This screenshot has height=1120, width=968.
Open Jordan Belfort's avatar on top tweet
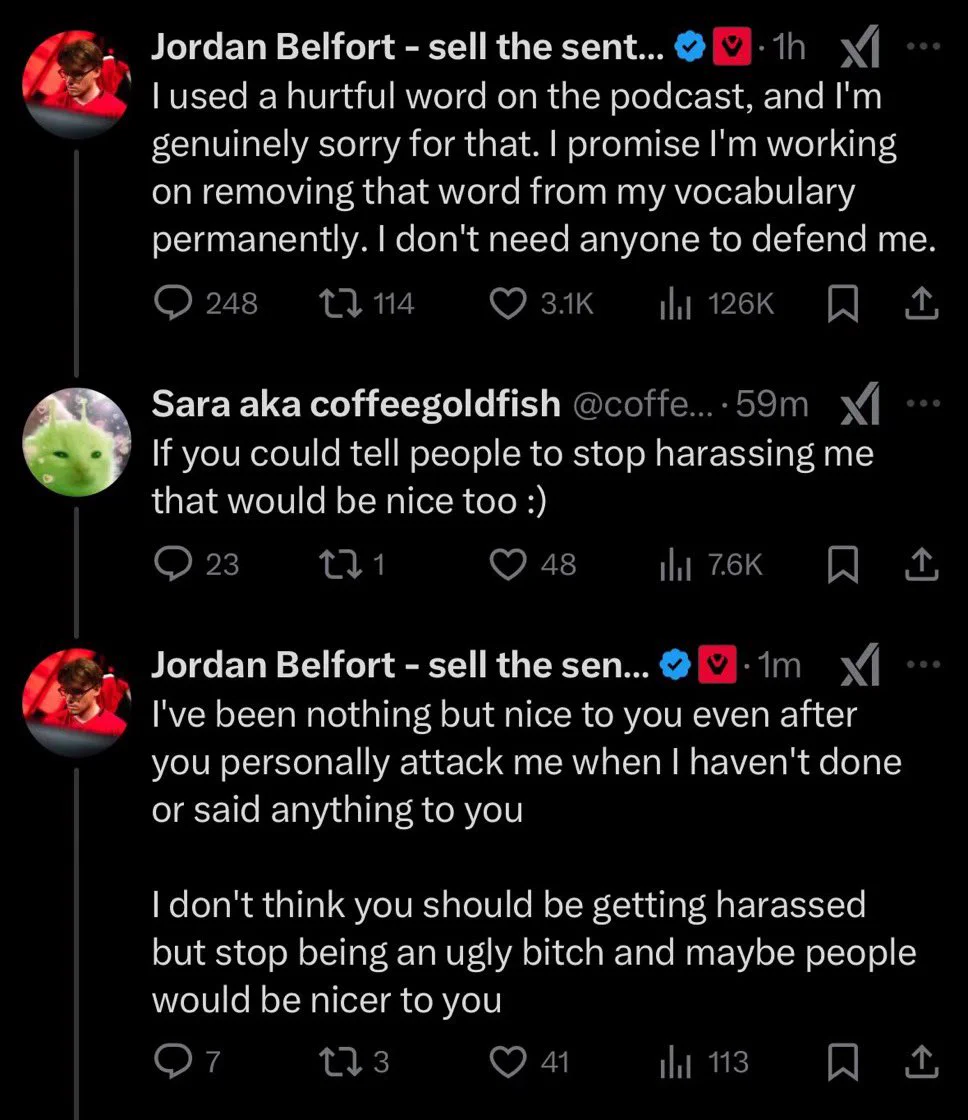(x=77, y=84)
